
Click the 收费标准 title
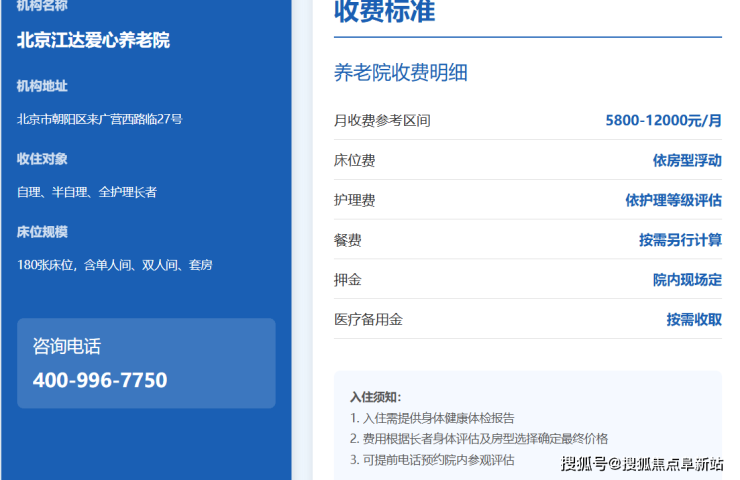point(385,11)
